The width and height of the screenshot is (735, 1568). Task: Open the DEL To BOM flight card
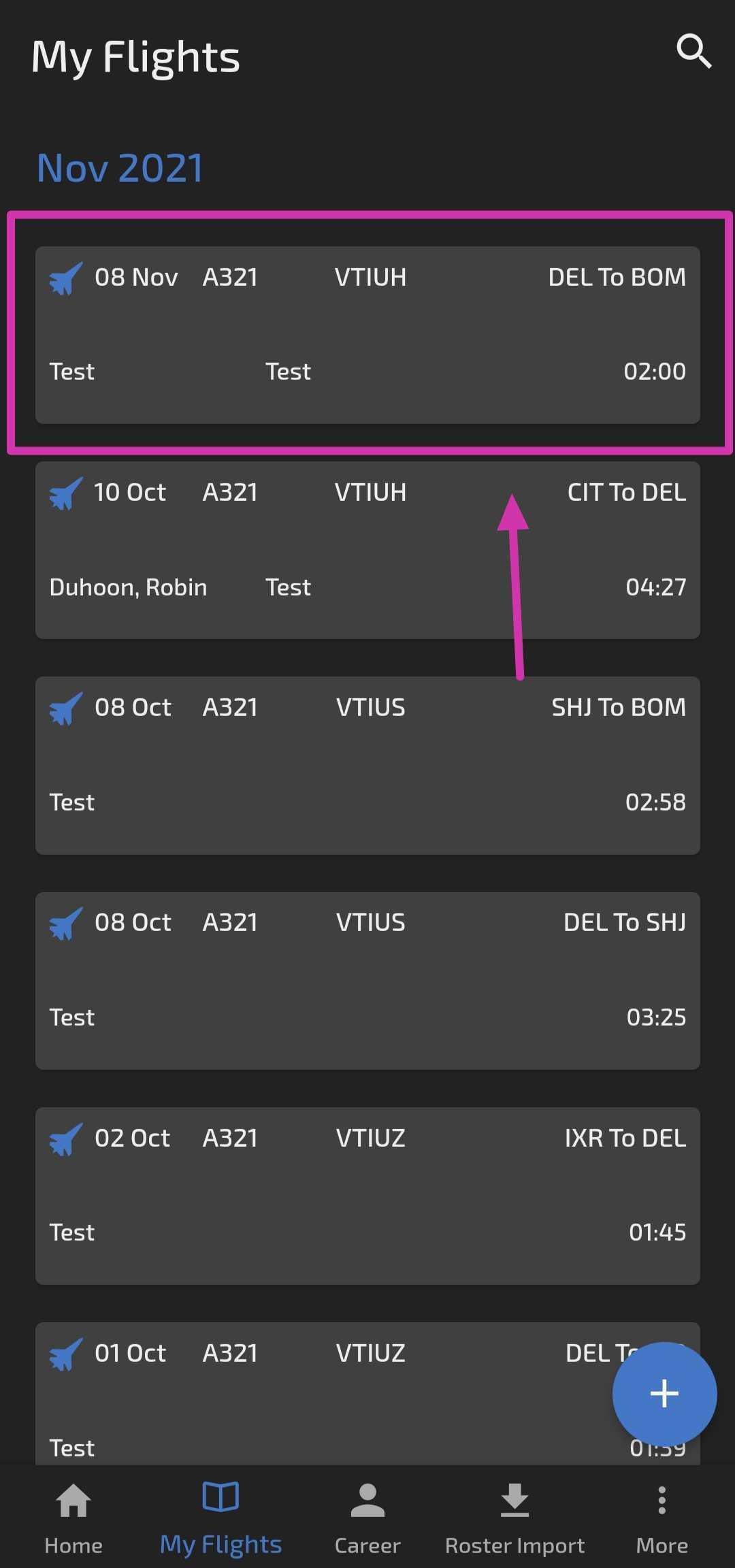click(367, 335)
